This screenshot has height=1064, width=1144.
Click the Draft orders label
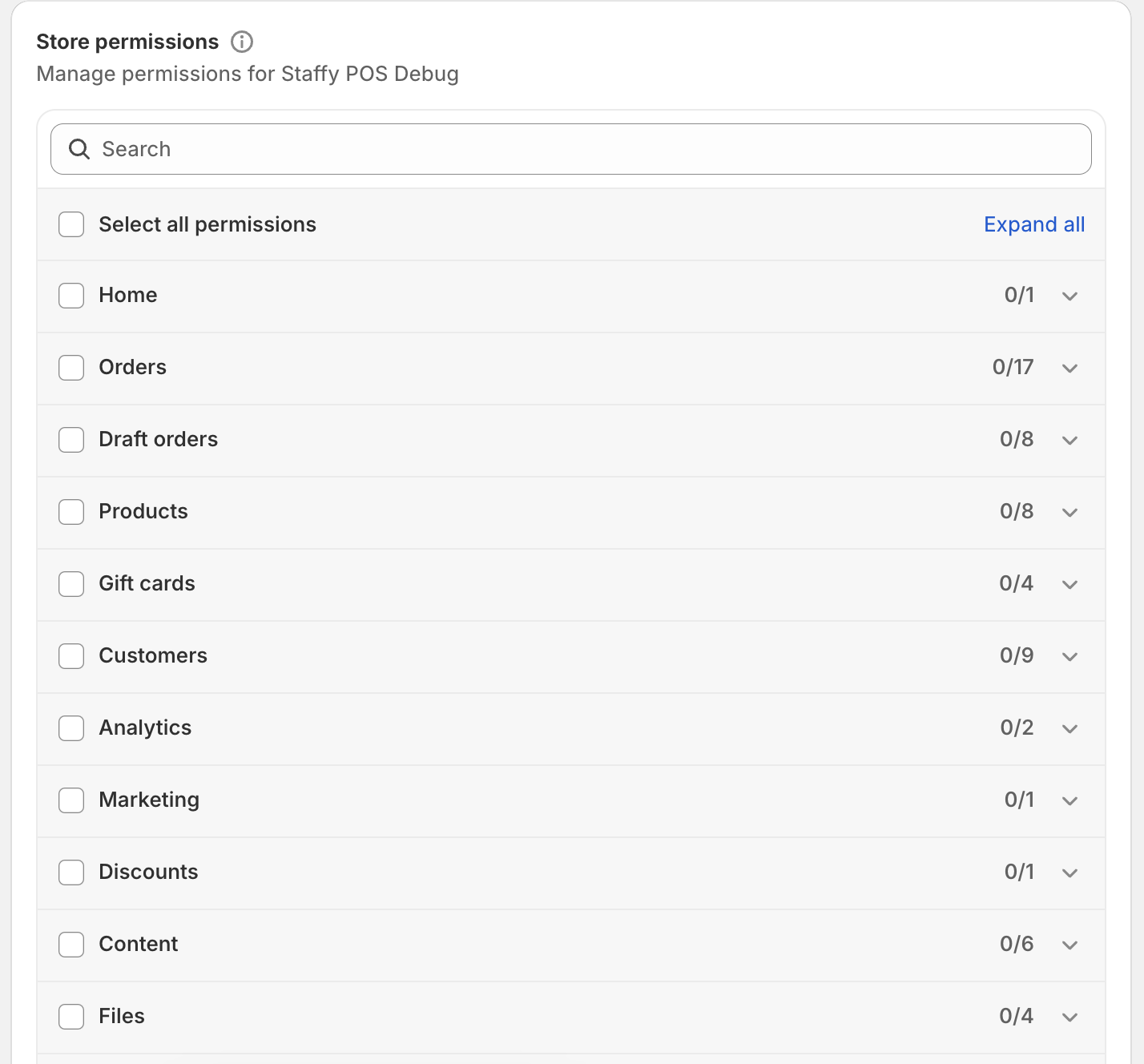[158, 439]
